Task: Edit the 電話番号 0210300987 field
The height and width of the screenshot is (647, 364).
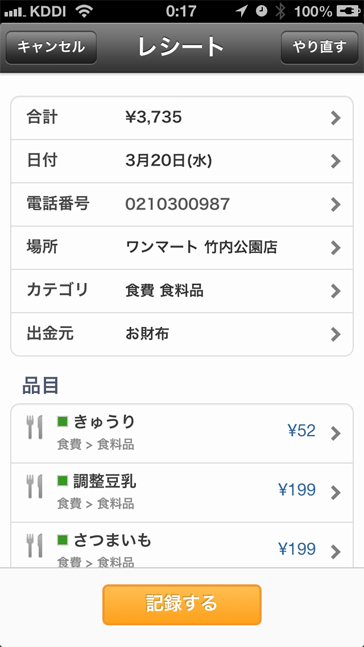Action: pyautogui.click(x=182, y=205)
